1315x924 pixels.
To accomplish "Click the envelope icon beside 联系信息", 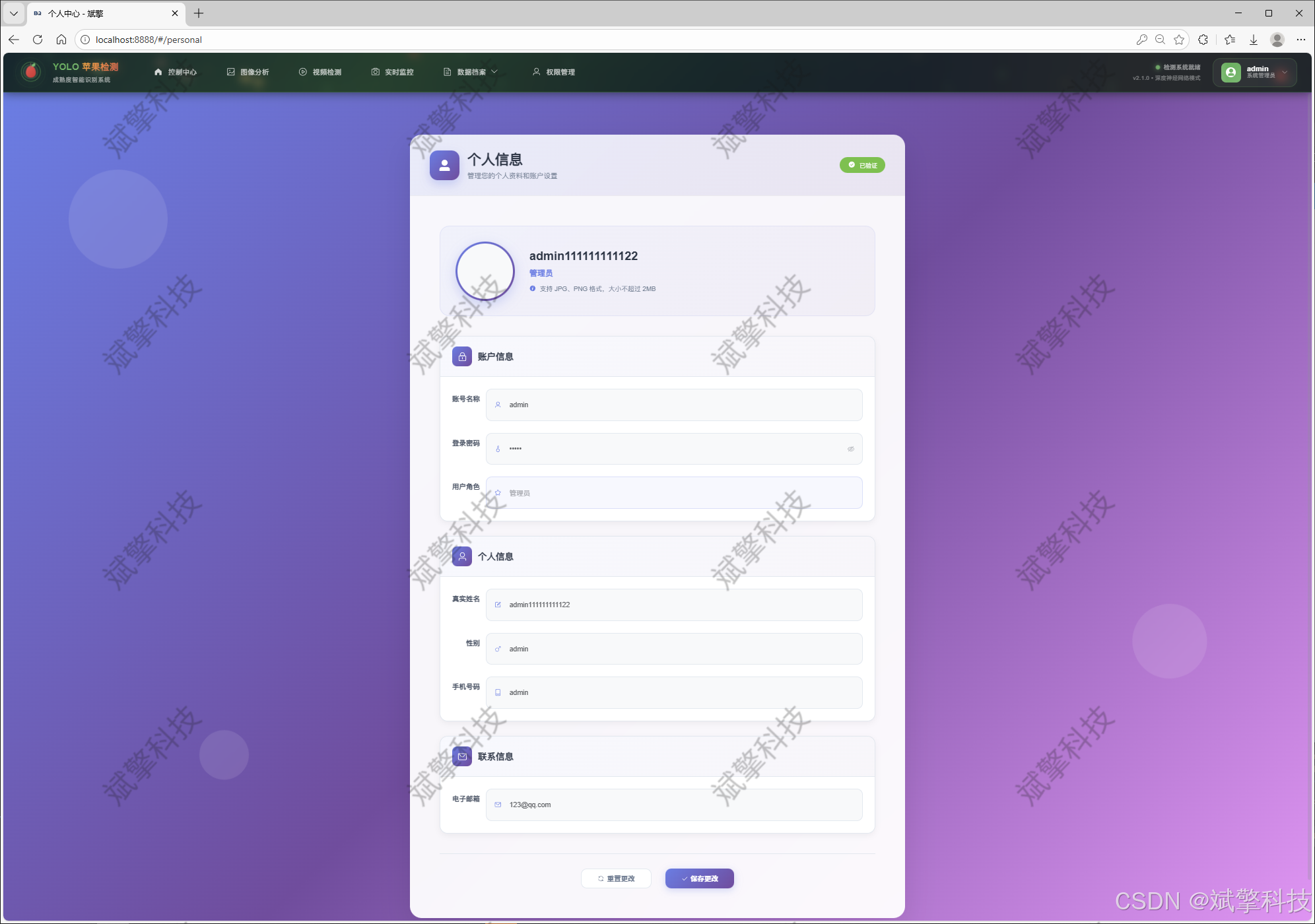I will click(462, 756).
